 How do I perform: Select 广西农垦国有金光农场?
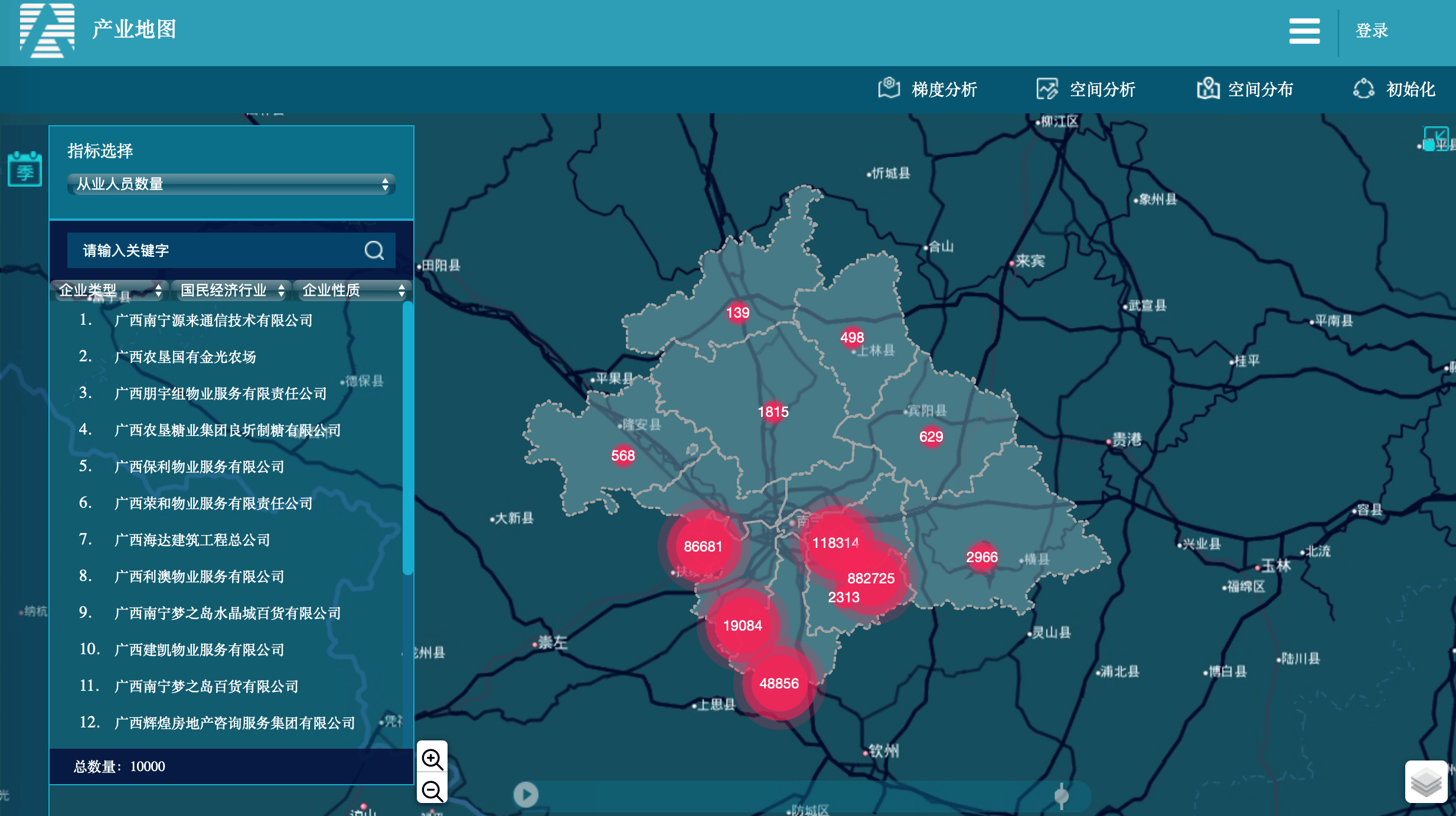[x=185, y=357]
